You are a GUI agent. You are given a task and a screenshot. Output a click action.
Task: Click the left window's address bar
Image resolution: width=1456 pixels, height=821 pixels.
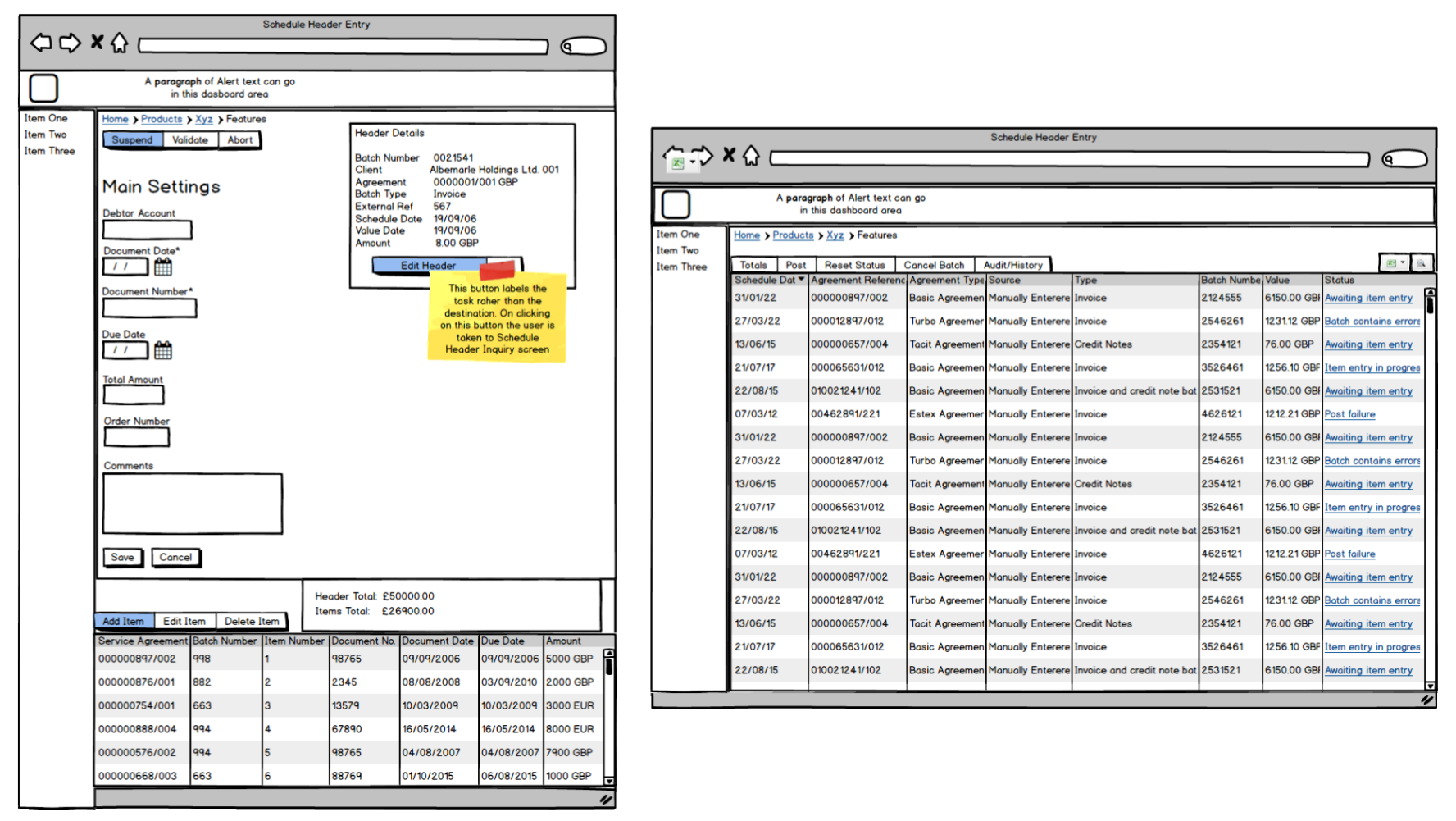[344, 47]
